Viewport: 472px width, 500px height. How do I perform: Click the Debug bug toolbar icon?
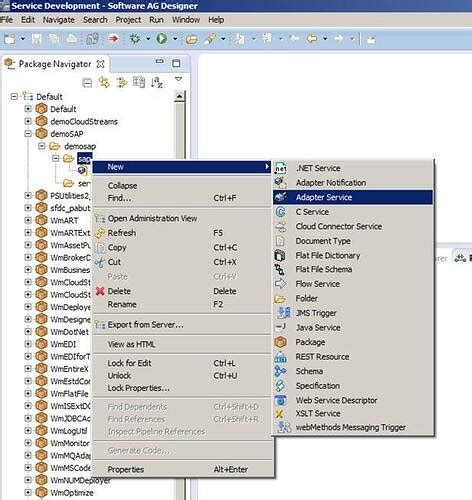pos(135,39)
